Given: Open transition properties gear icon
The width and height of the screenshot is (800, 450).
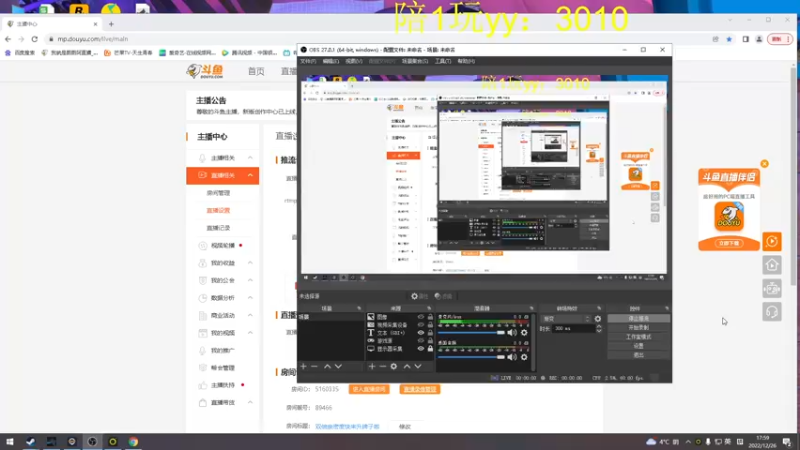Looking at the screenshot, I should tap(598, 319).
